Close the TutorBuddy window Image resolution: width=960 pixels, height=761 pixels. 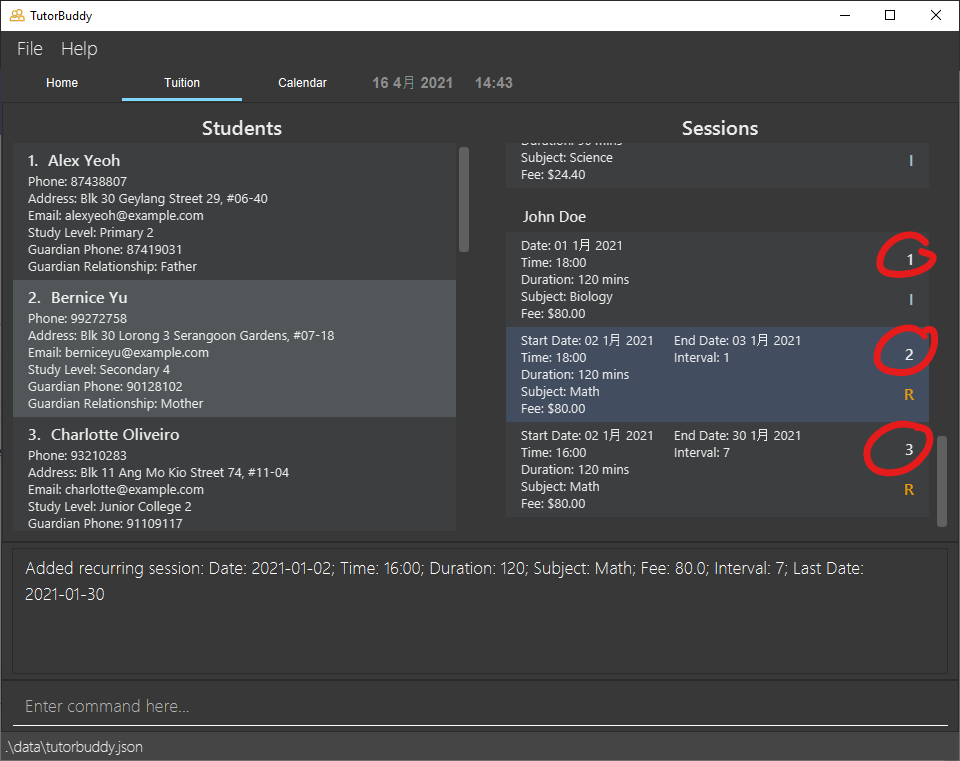click(936, 15)
